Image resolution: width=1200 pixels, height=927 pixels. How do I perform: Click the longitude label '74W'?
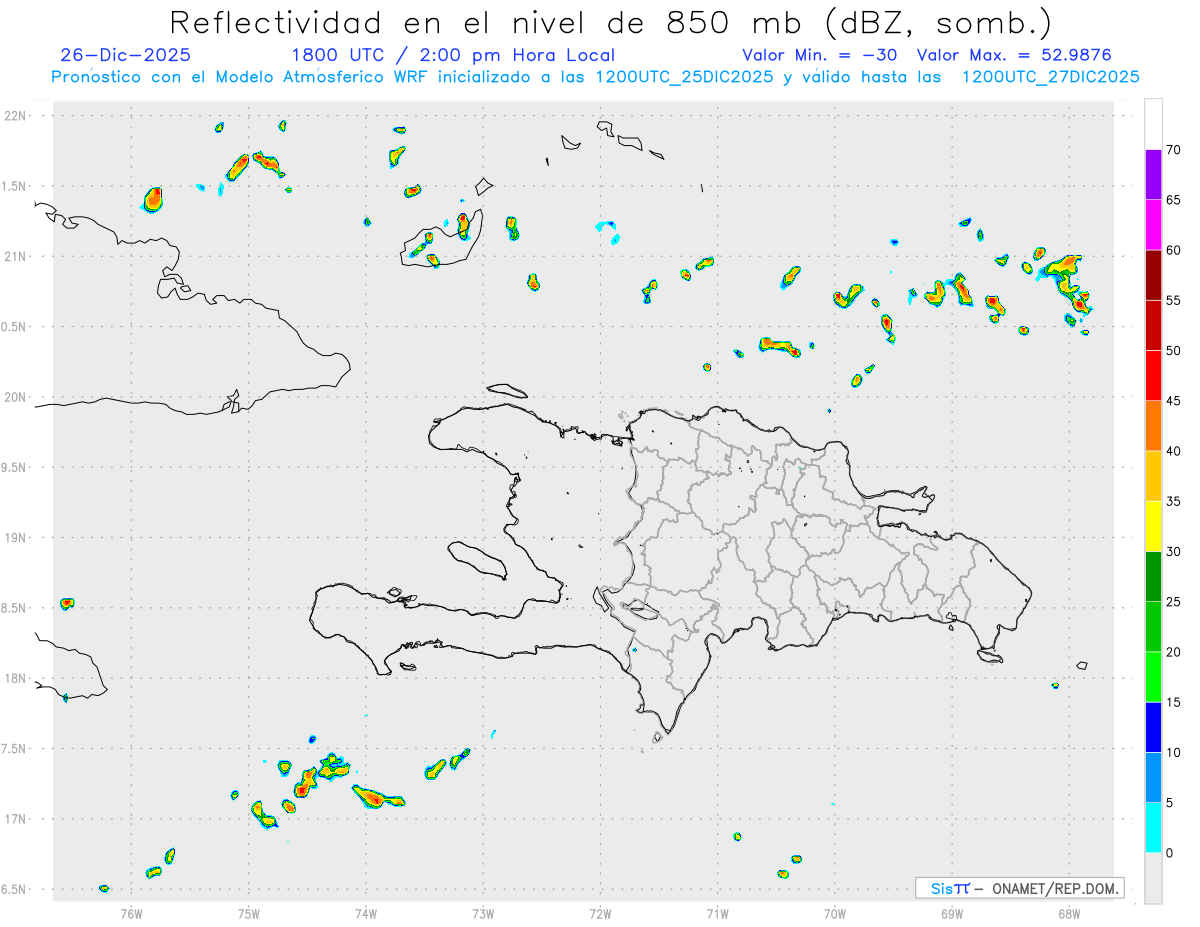click(366, 913)
